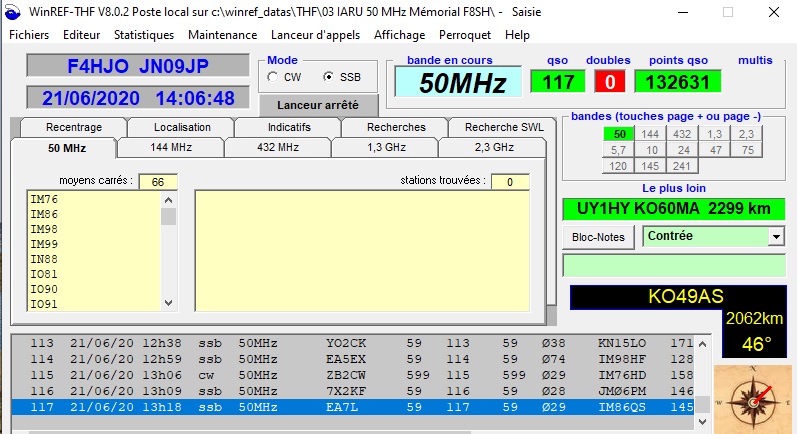Open the Perroquet menu
The image size is (797, 434).
(465, 35)
